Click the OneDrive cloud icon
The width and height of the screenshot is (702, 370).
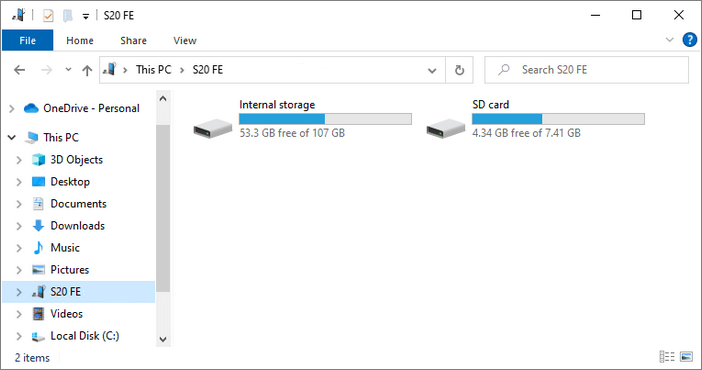(31, 108)
